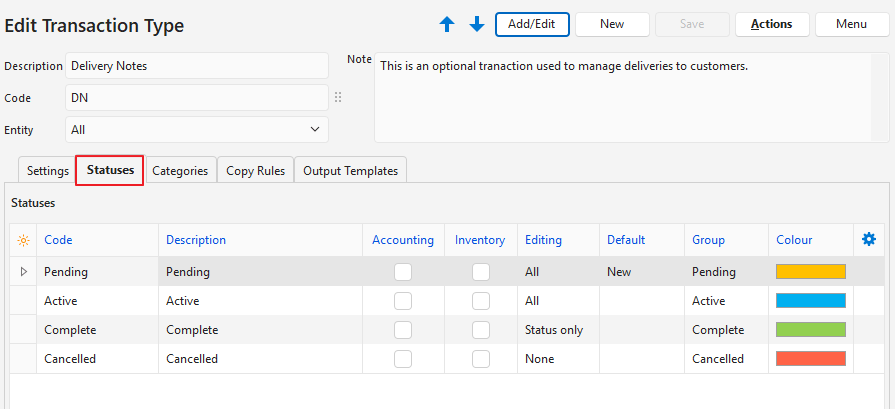The width and height of the screenshot is (895, 409).
Task: Switch to the Settings tab
Action: [x=47, y=171]
